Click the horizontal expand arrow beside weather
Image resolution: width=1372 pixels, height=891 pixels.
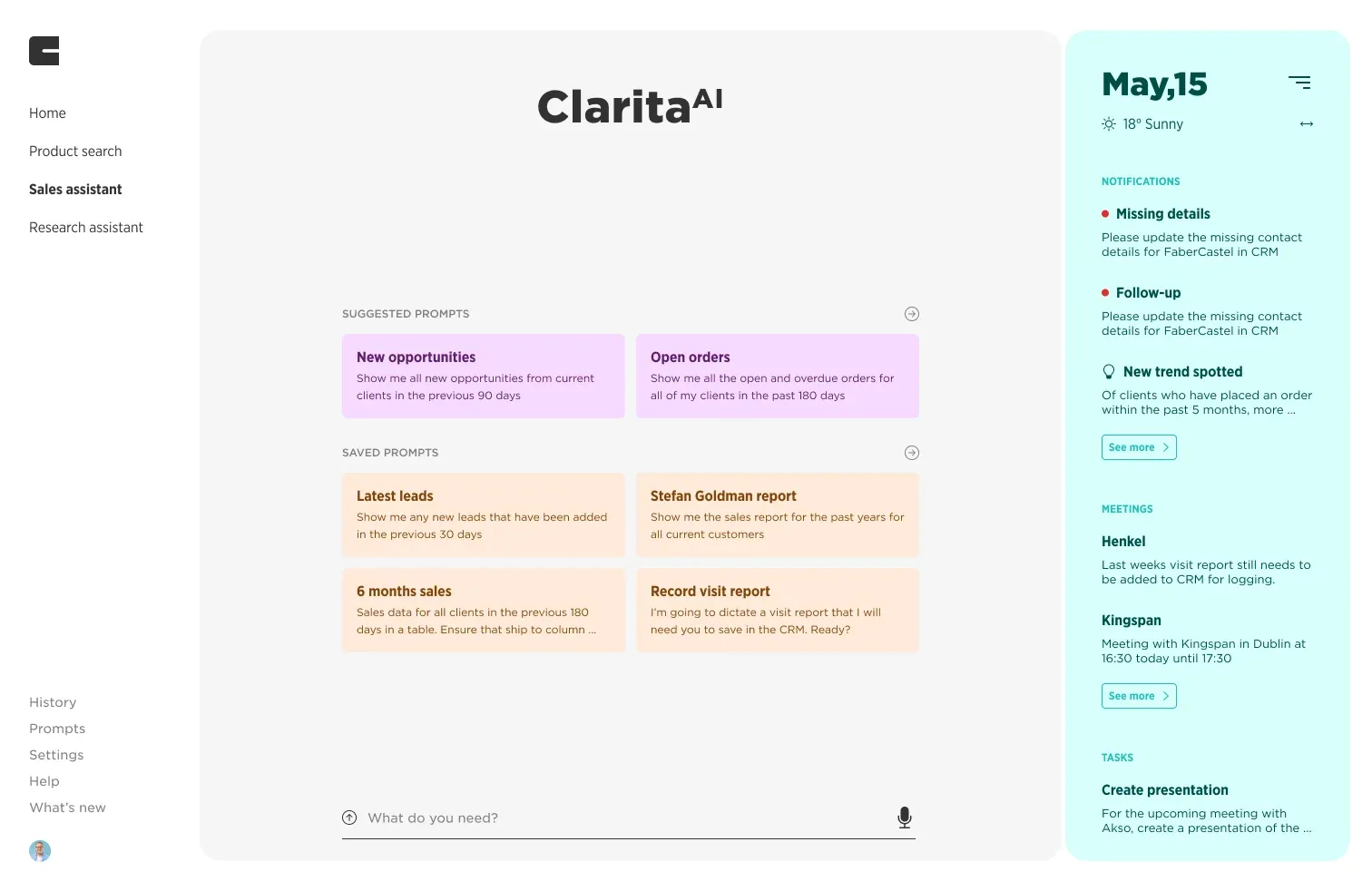pyautogui.click(x=1307, y=124)
